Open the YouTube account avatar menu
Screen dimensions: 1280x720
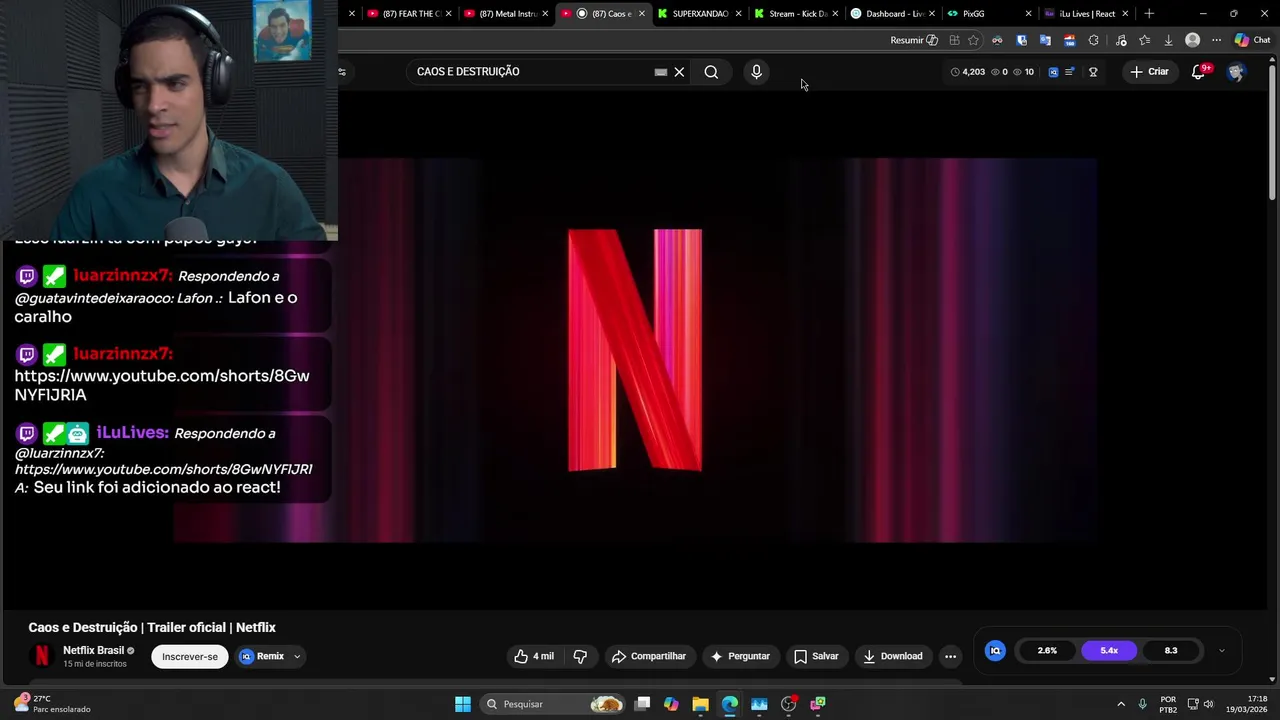pos(1236,72)
